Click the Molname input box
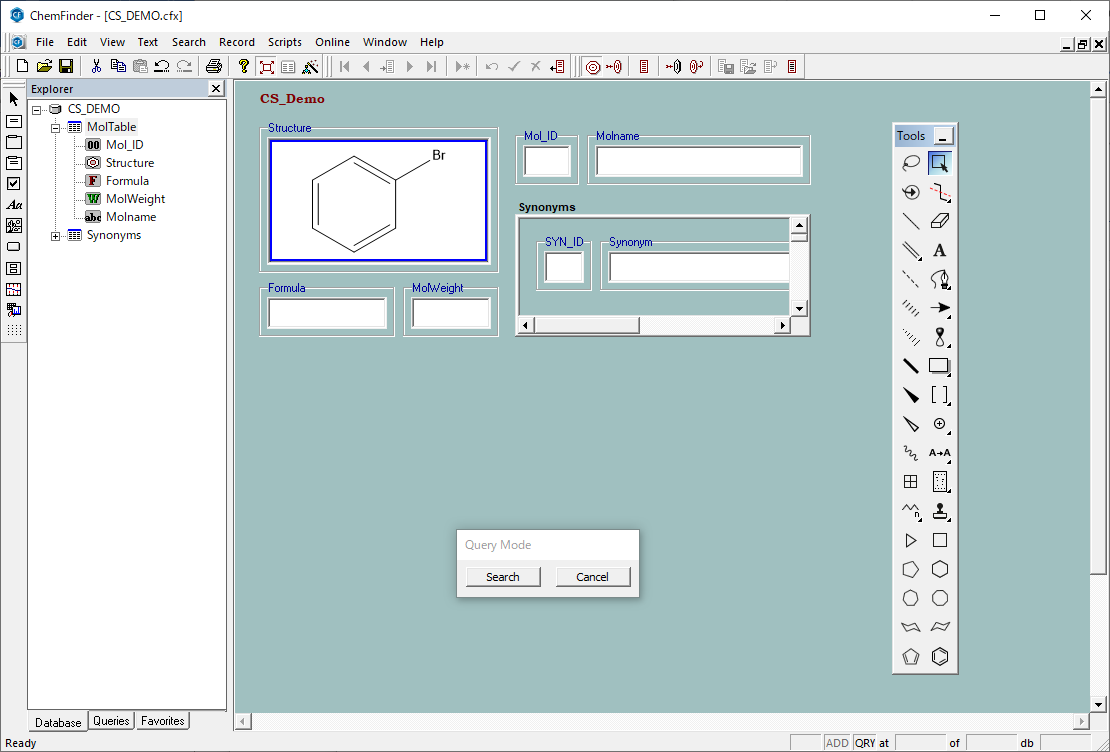1110x752 pixels. coord(699,161)
